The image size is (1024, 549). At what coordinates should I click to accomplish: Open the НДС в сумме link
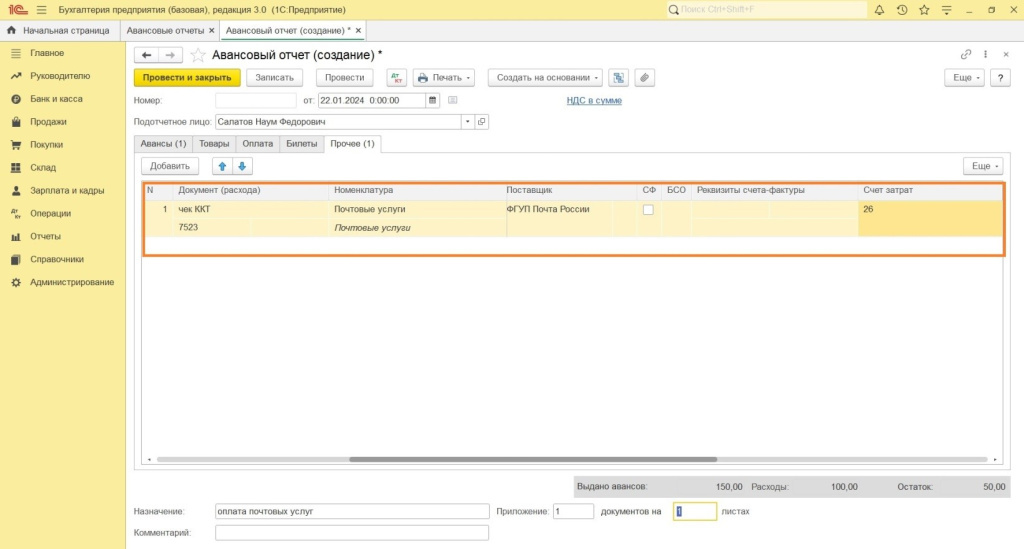tap(594, 100)
